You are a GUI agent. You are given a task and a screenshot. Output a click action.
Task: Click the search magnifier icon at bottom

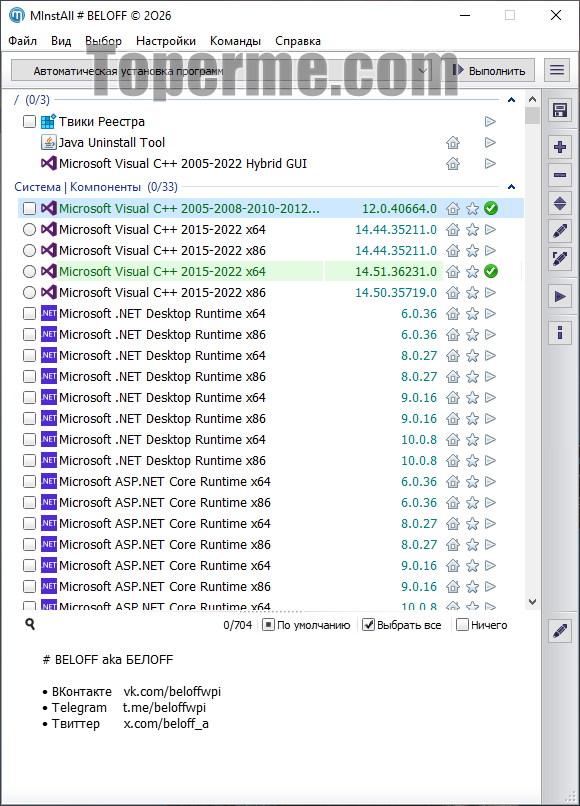tap(30, 624)
